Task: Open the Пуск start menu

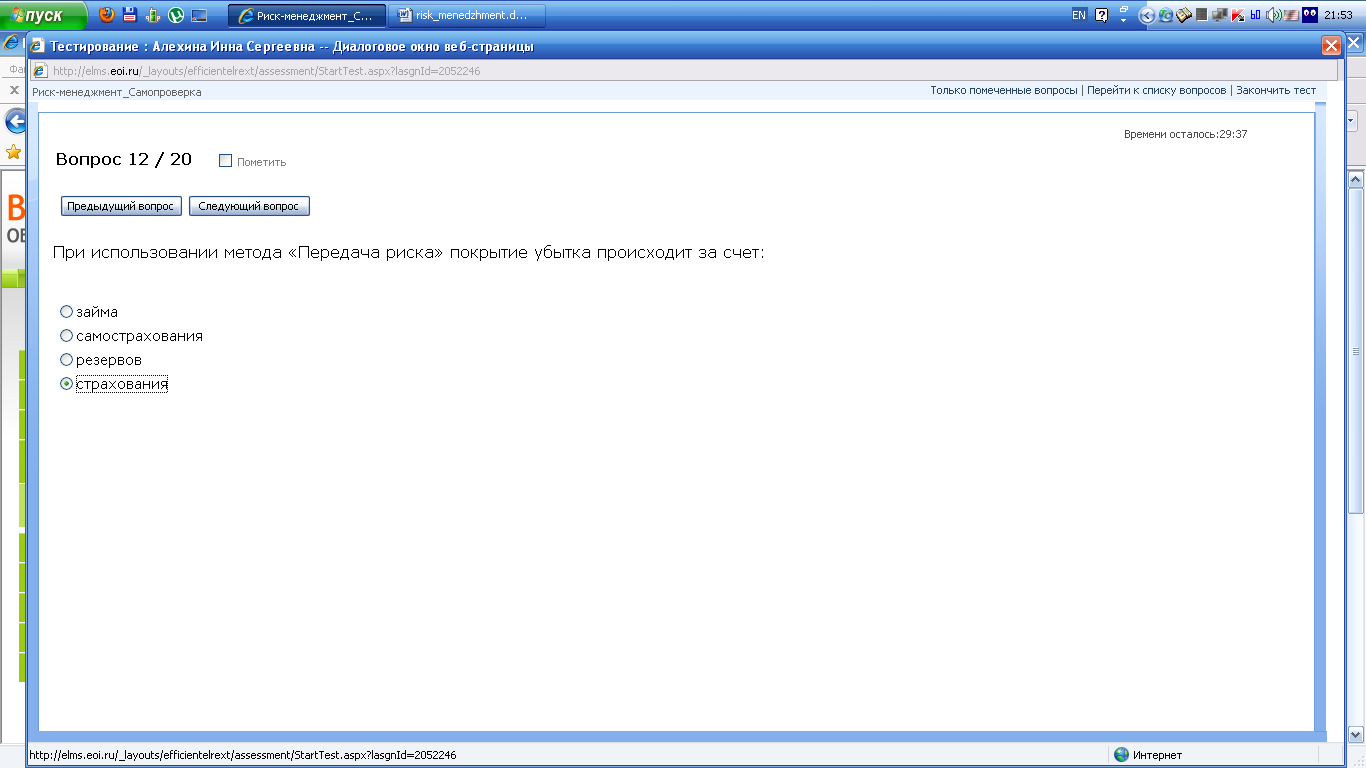Action: pyautogui.click(x=44, y=15)
